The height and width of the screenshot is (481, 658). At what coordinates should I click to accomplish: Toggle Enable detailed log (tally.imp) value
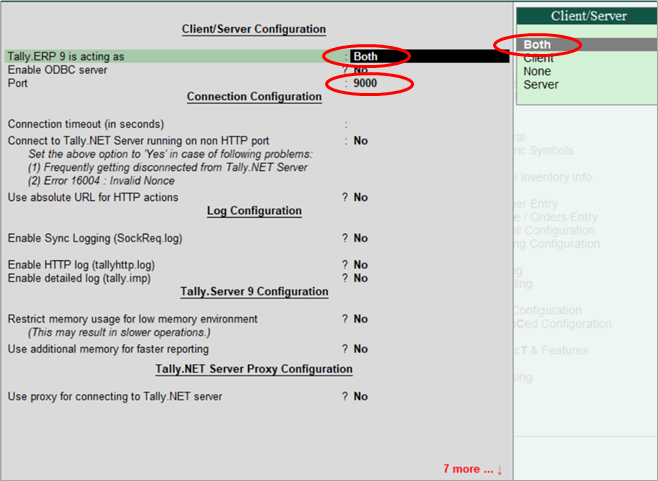pyautogui.click(x=360, y=278)
